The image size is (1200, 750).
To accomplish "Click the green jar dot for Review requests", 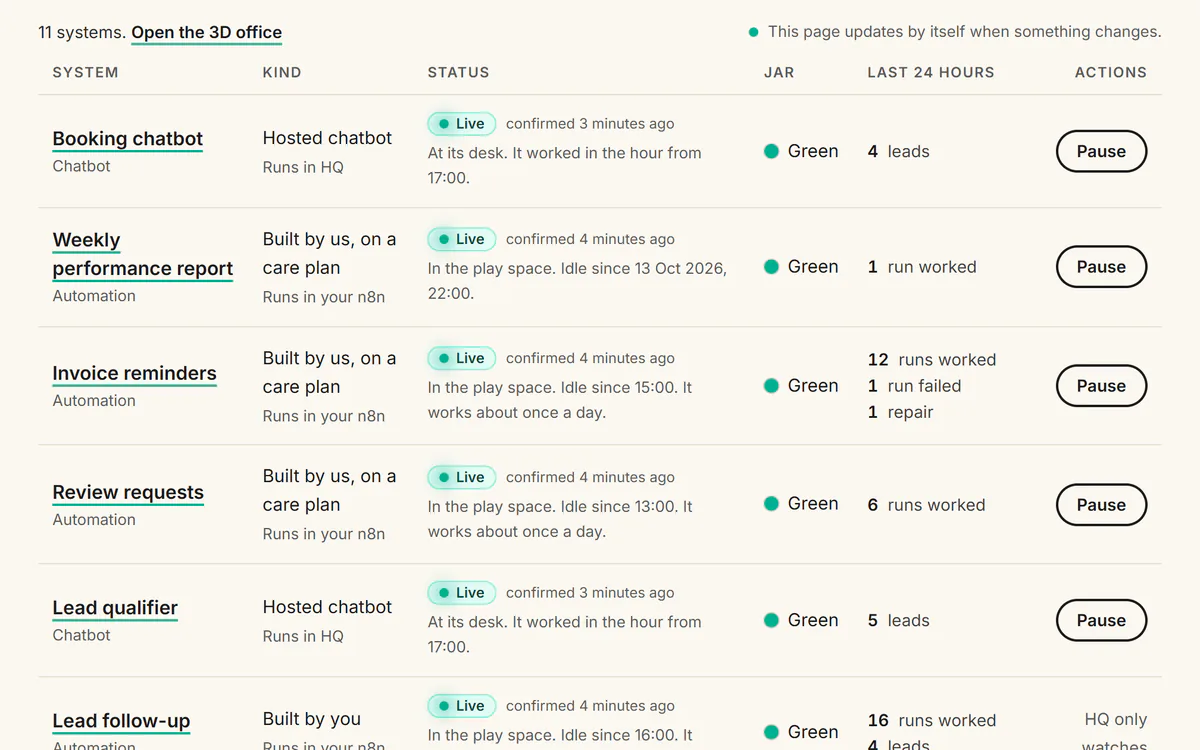I will pos(771,505).
